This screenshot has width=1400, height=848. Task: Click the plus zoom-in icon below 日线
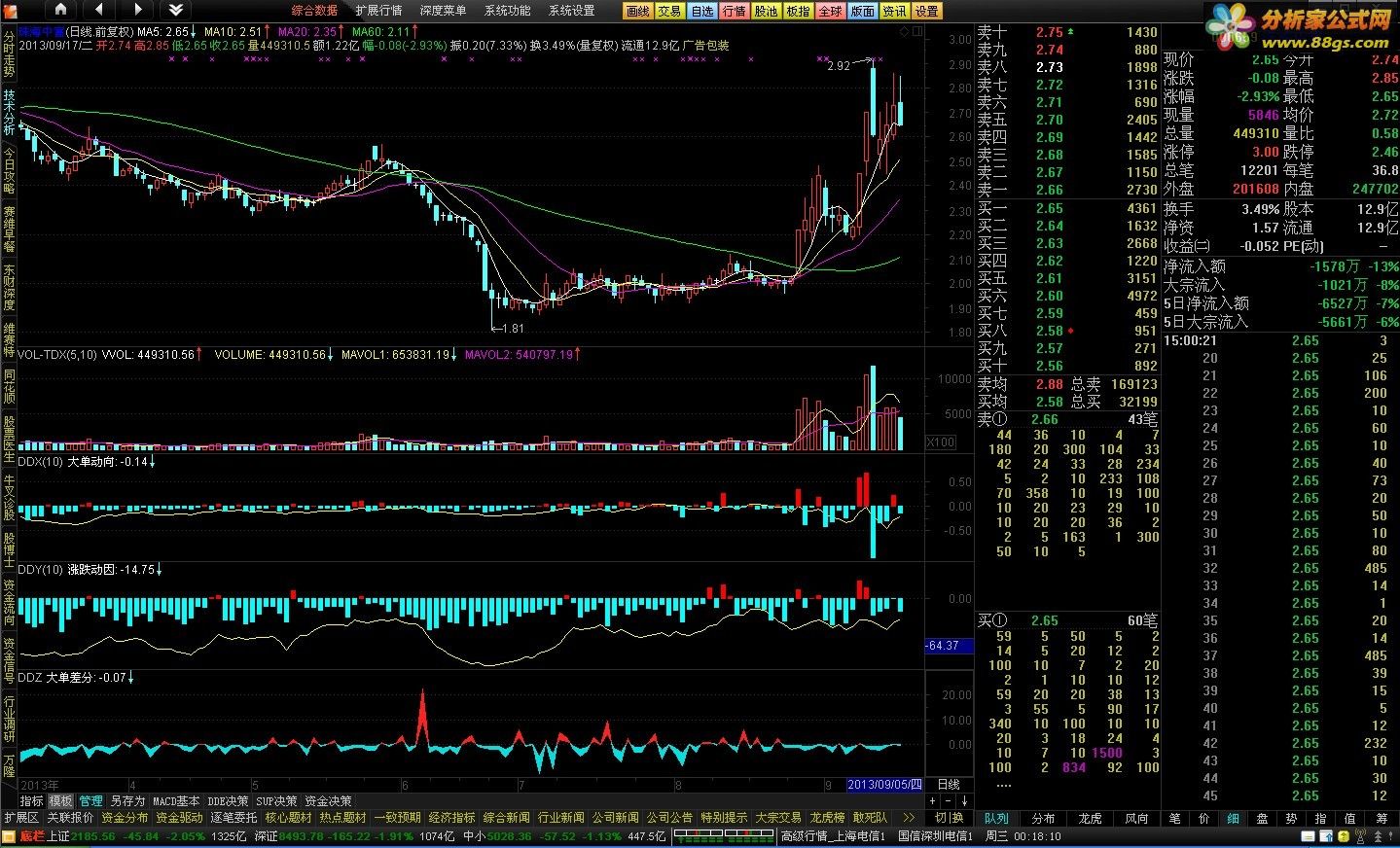pos(933,801)
